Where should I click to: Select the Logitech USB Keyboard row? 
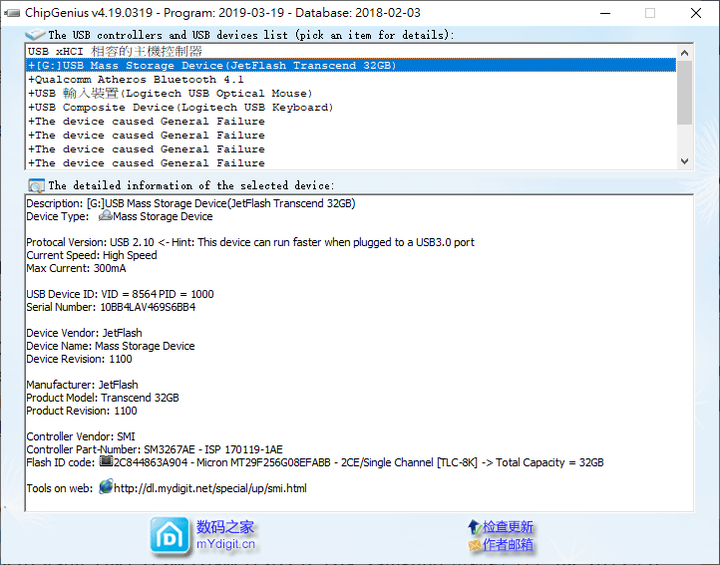351,107
